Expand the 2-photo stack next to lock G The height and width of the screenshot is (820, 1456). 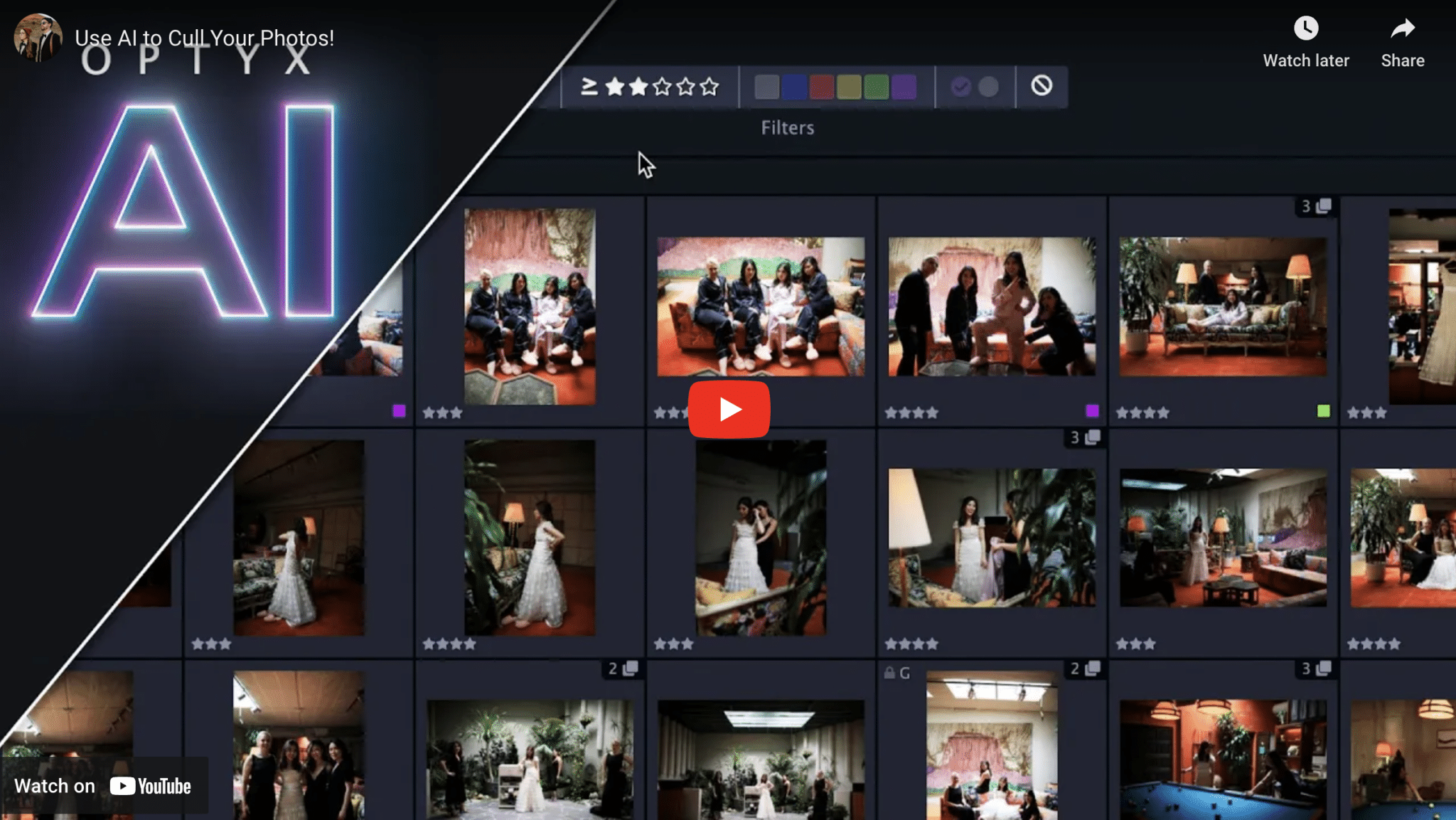pos(1086,669)
